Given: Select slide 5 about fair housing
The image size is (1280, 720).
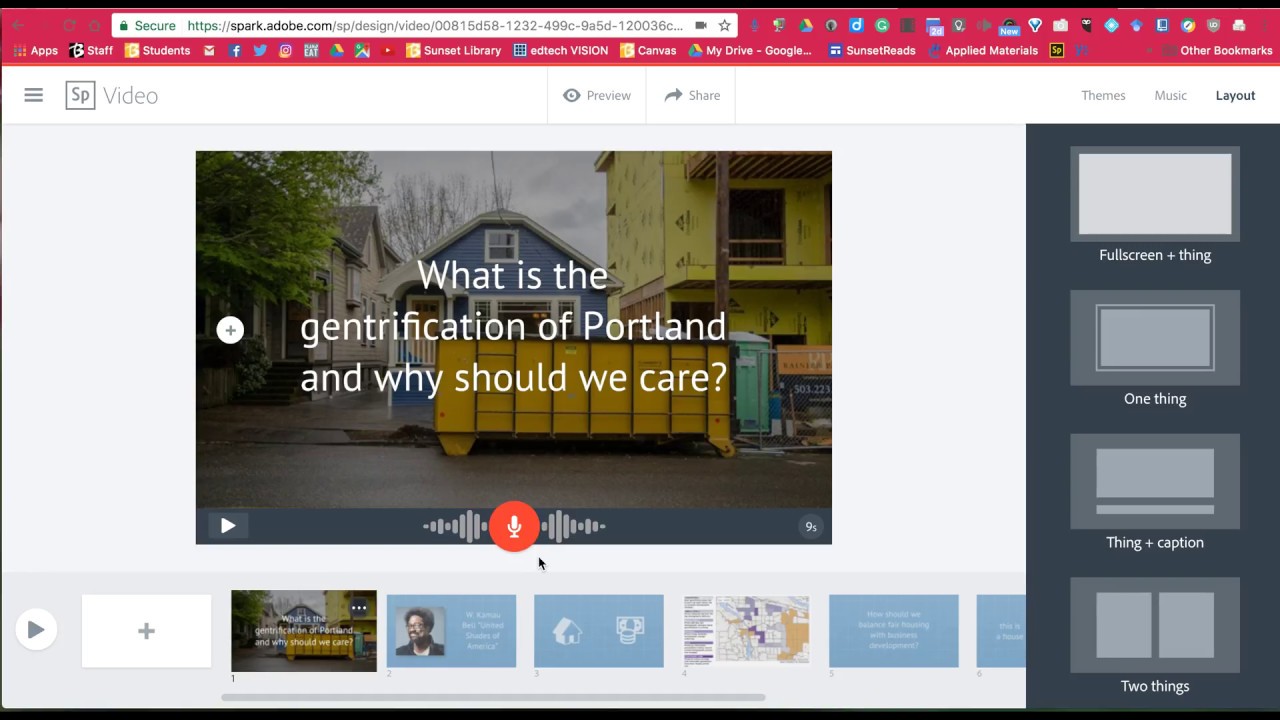Looking at the screenshot, I should point(893,631).
